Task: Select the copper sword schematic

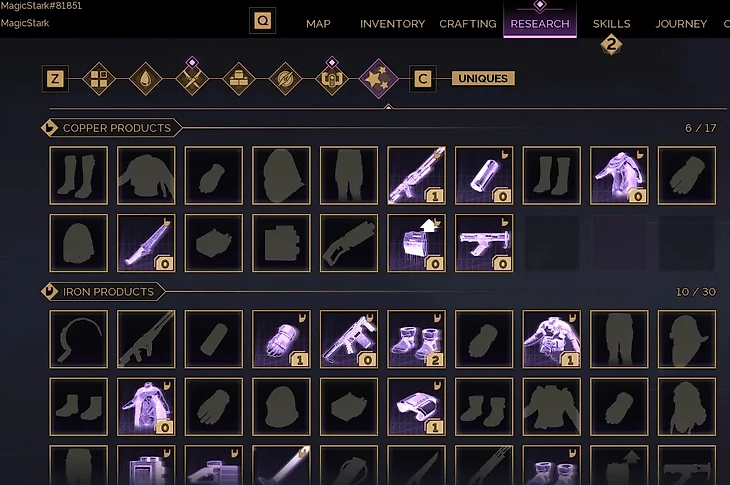Action: pyautogui.click(x=146, y=243)
